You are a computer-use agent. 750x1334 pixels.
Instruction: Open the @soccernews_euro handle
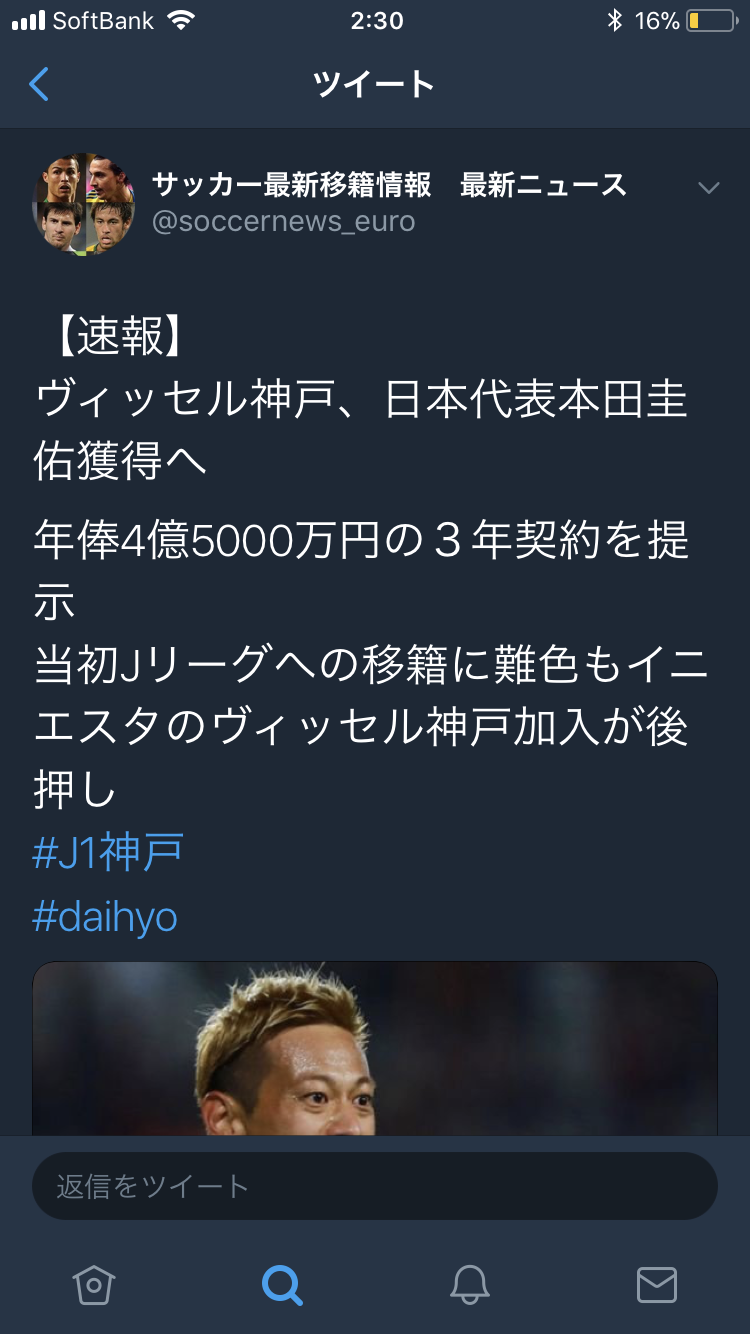[283, 221]
